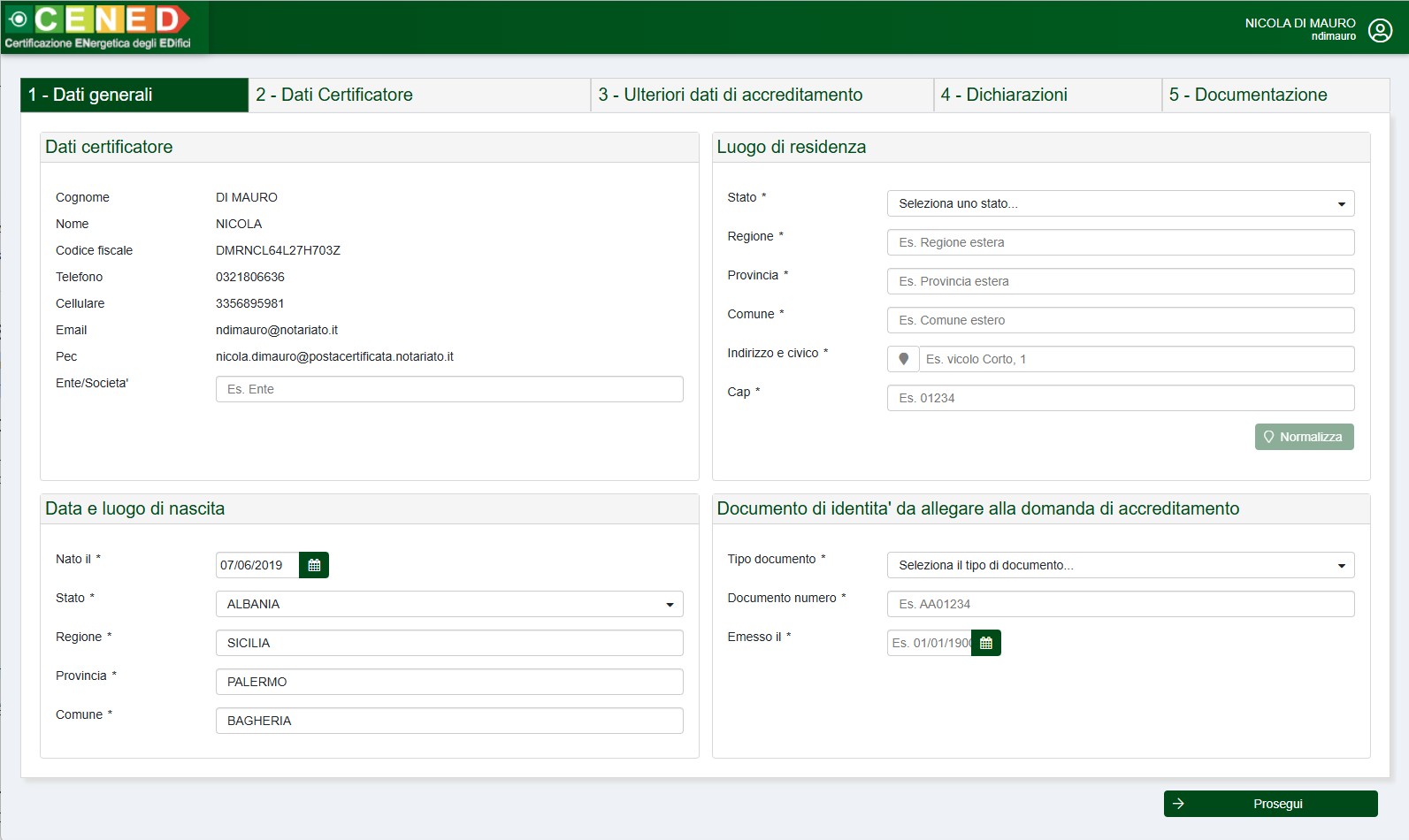
Task: Focus the Documento numero field
Action: coord(1121,604)
